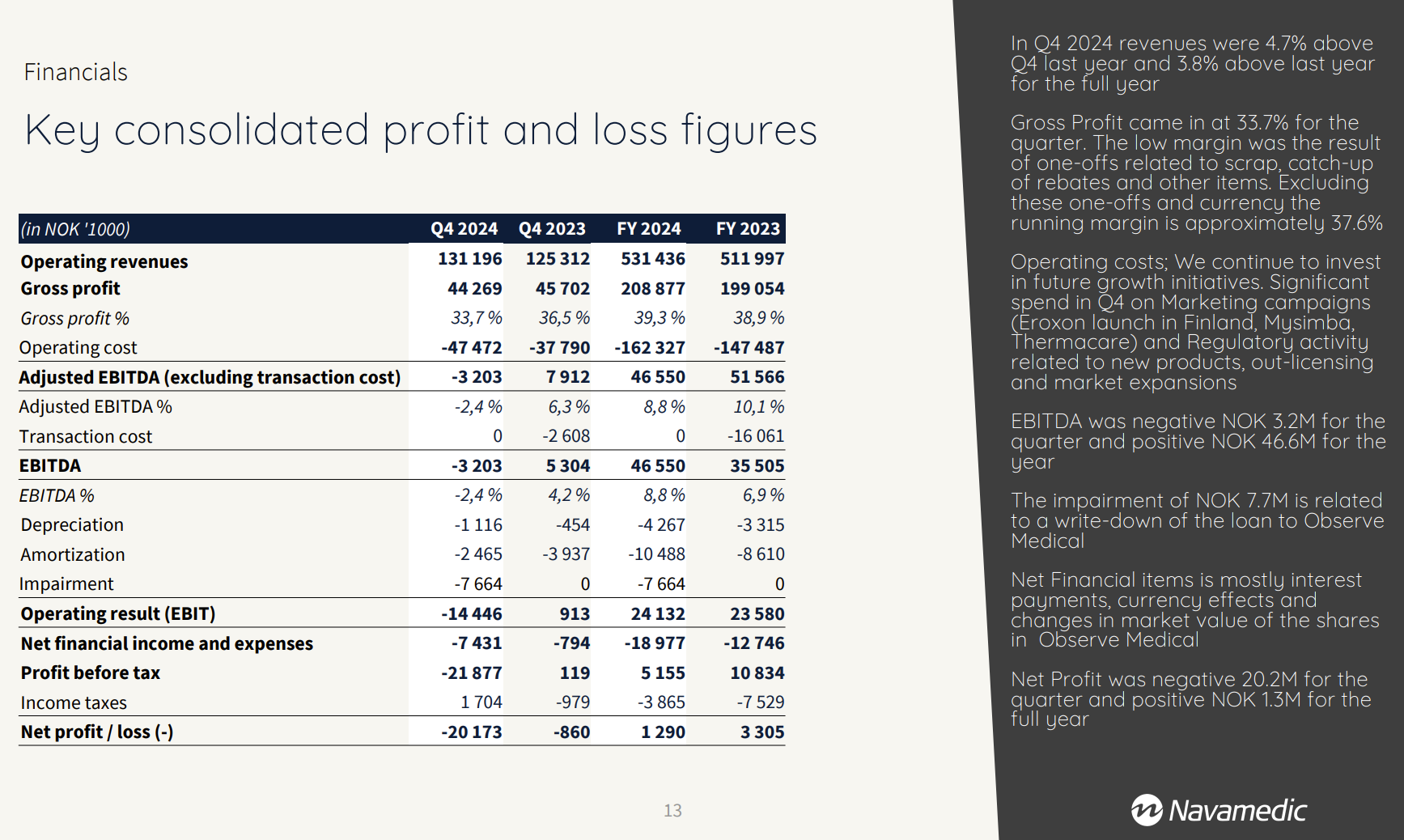Click the adjusted EBITDA value 7 912
The width and height of the screenshot is (1404, 840).
tap(568, 377)
